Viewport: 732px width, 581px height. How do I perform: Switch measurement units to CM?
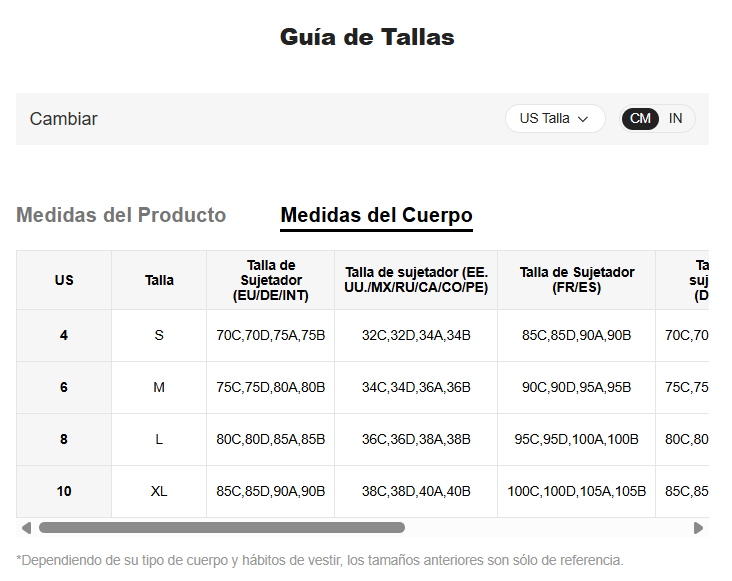640,118
